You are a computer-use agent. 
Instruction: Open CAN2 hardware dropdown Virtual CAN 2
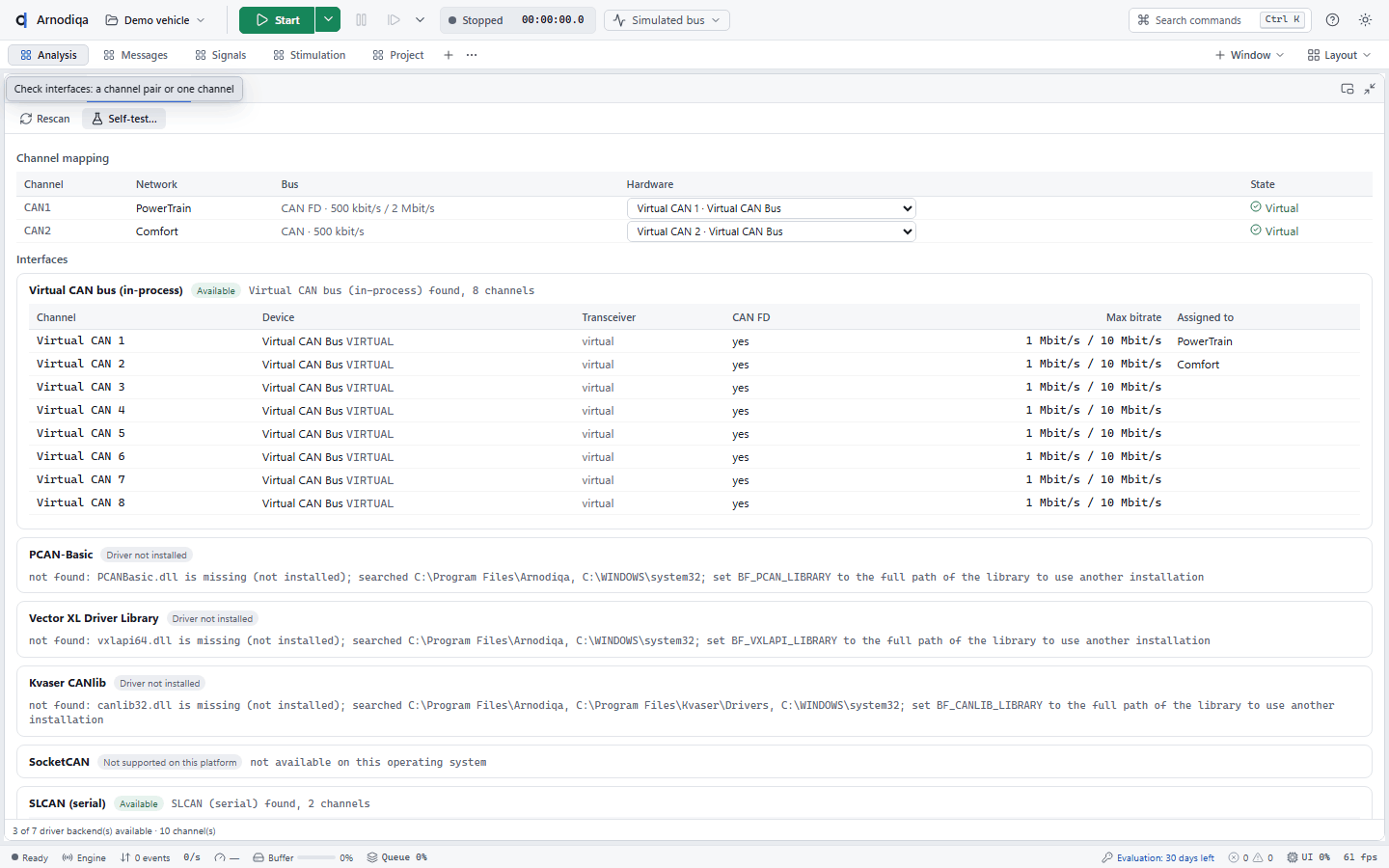[x=771, y=231]
